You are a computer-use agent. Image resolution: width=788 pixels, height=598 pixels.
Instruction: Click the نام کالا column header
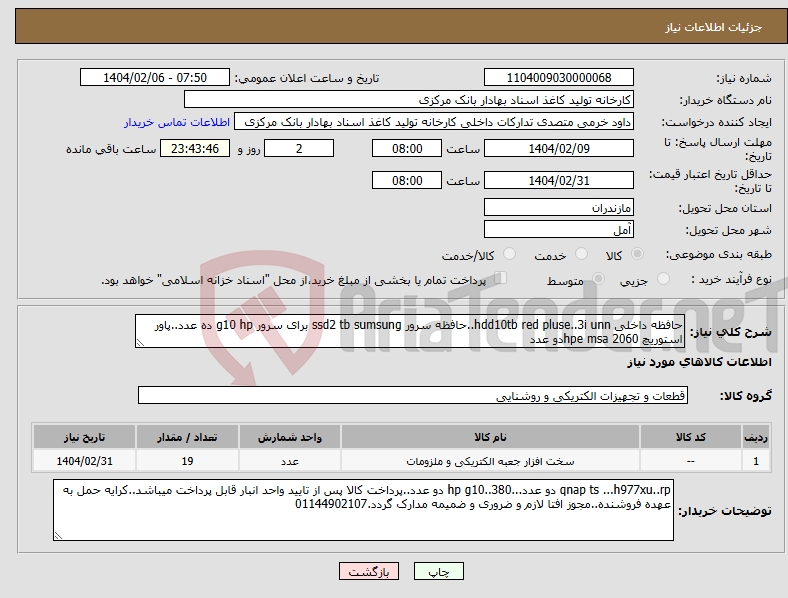point(490,437)
